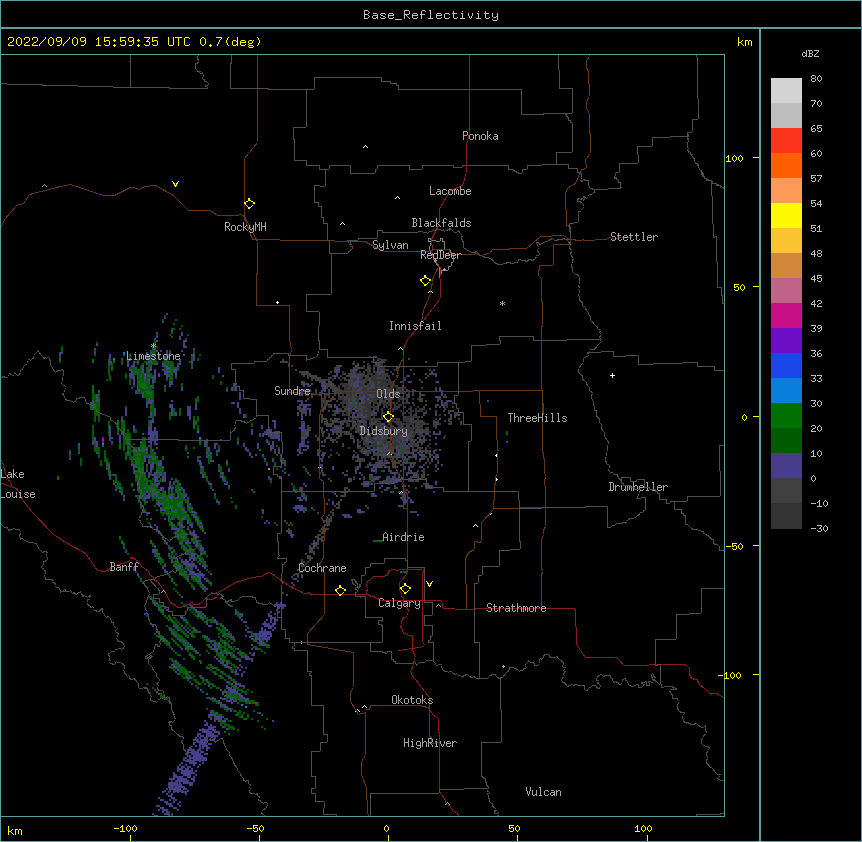Click the Sylvan city label
862x842 pixels.
tap(390, 245)
